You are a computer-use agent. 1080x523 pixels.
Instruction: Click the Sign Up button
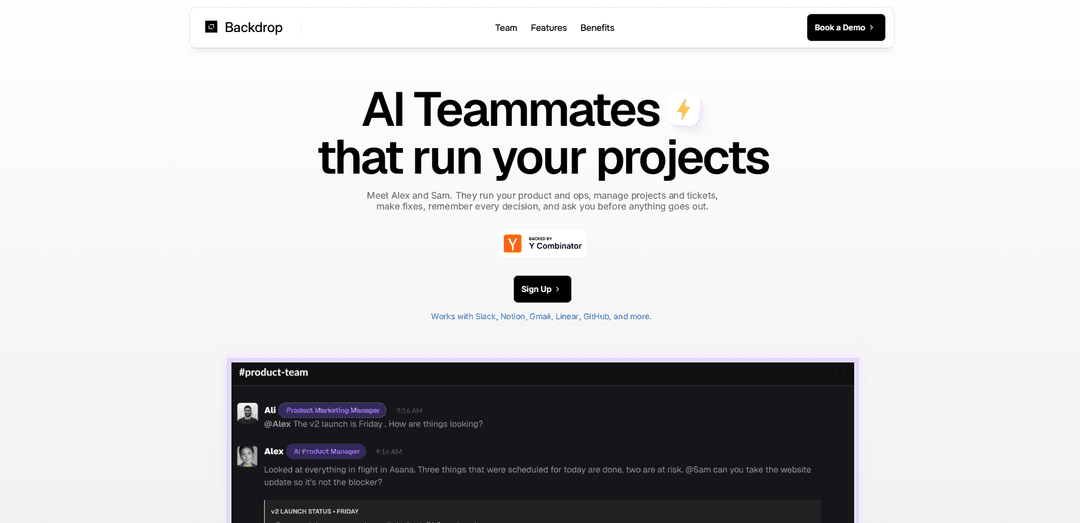coord(542,289)
